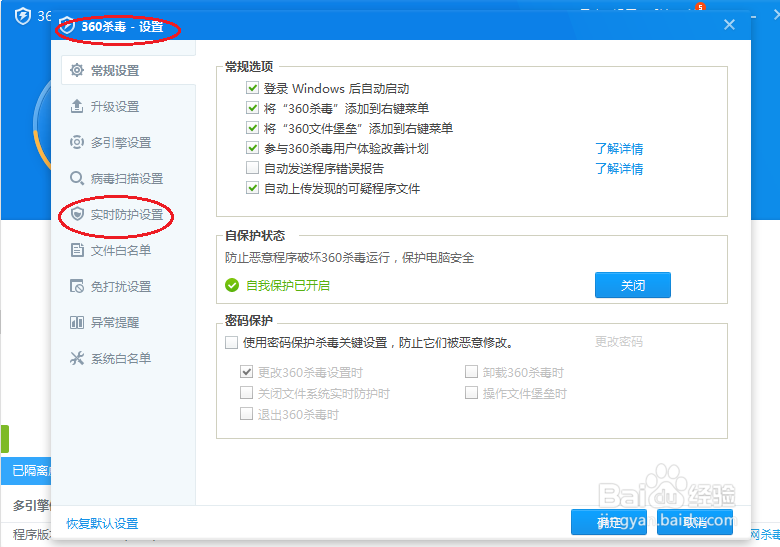This screenshot has width=780, height=547.
Task: Close the 360杀毒 settings dialog
Action: pyautogui.click(x=729, y=24)
